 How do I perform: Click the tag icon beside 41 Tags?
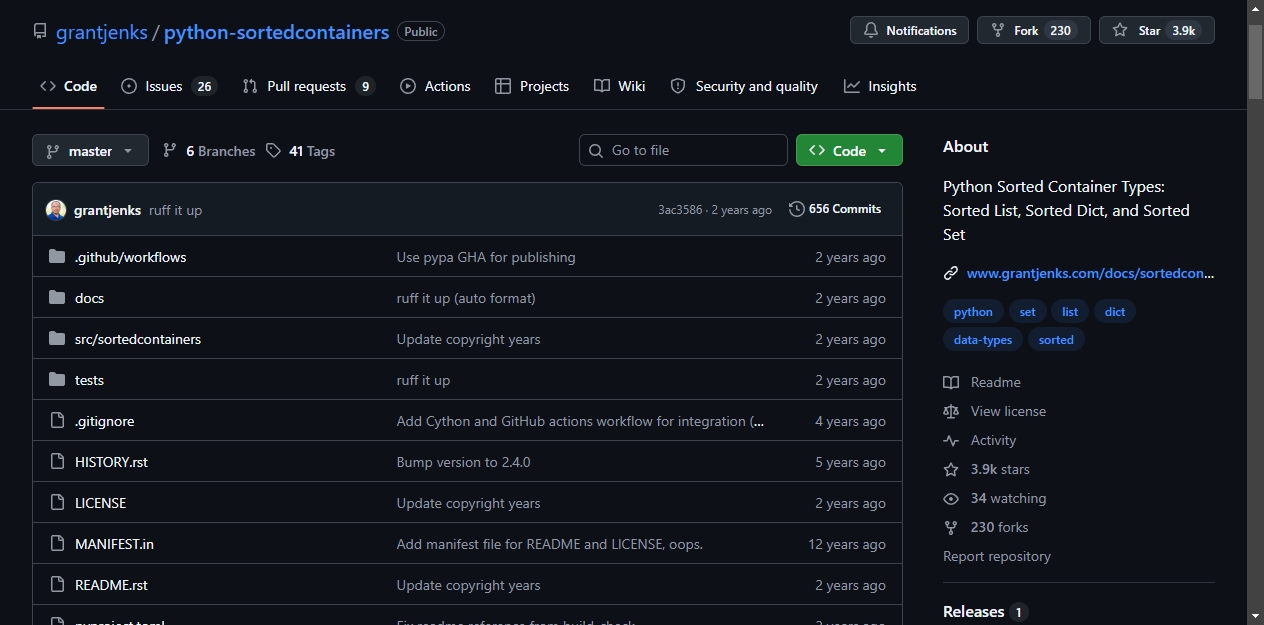point(274,151)
